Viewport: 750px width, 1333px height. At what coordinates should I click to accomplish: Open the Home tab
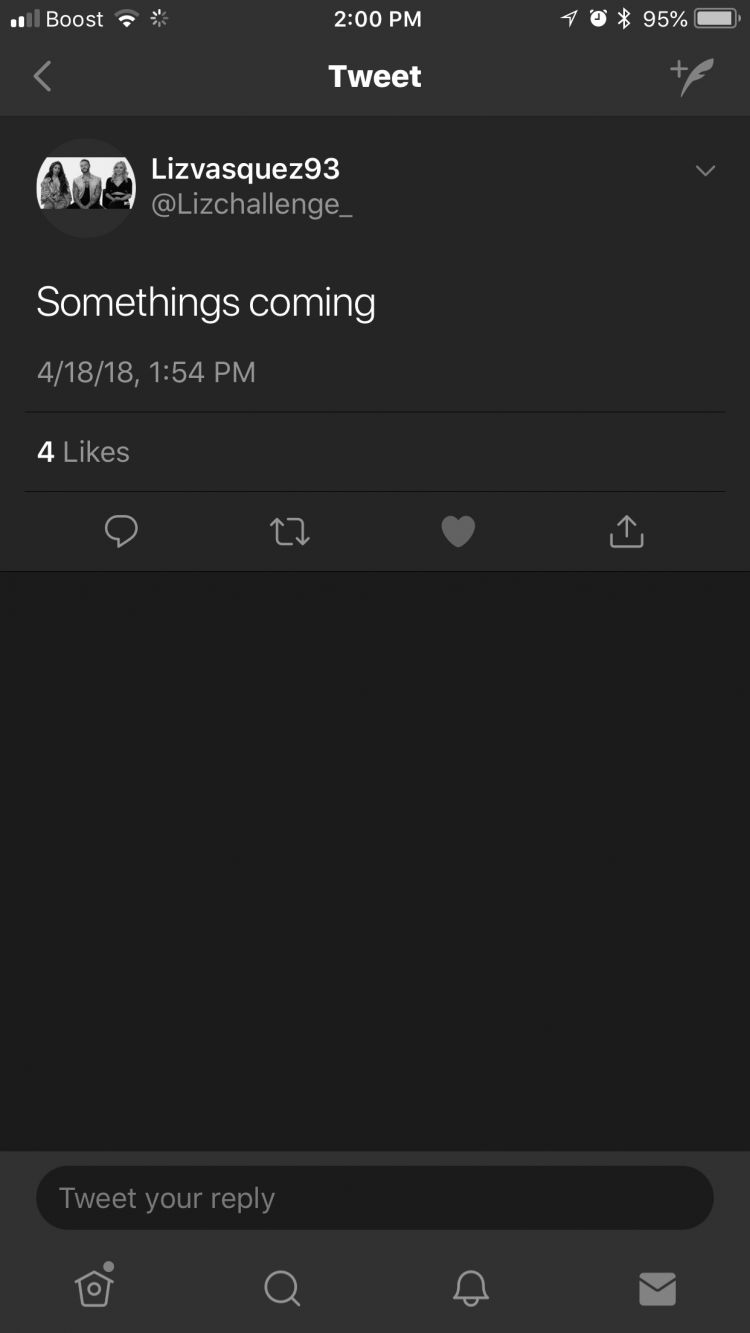(x=94, y=1286)
